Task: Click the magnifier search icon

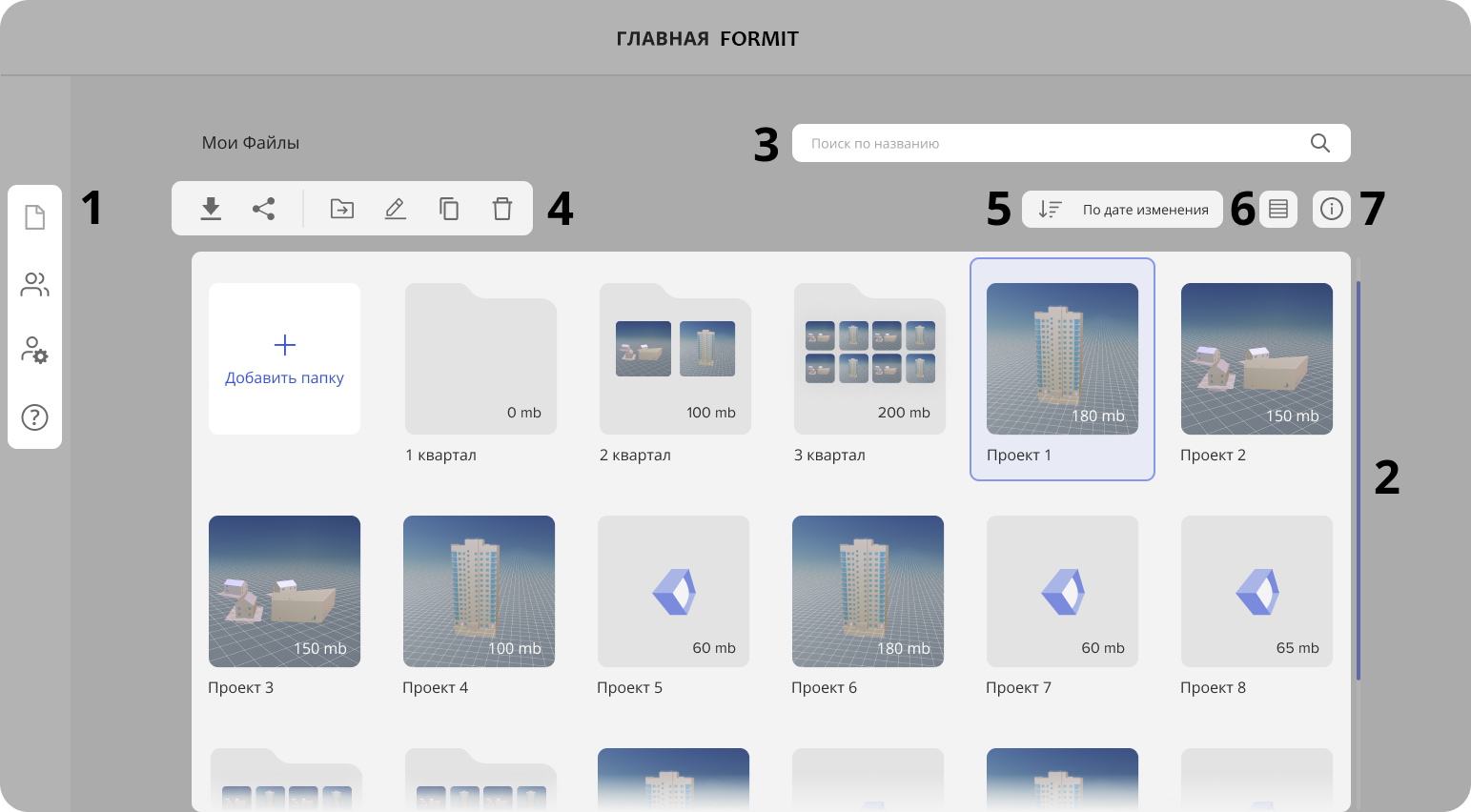Action: click(1320, 143)
